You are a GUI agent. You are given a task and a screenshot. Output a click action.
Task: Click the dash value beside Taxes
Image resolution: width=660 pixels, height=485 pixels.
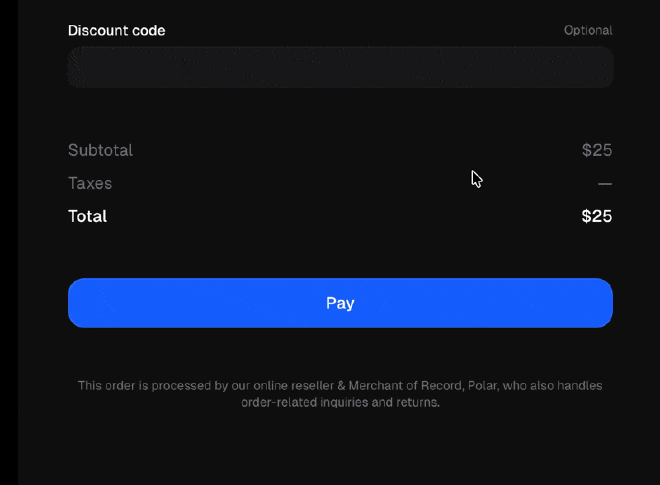pos(604,184)
